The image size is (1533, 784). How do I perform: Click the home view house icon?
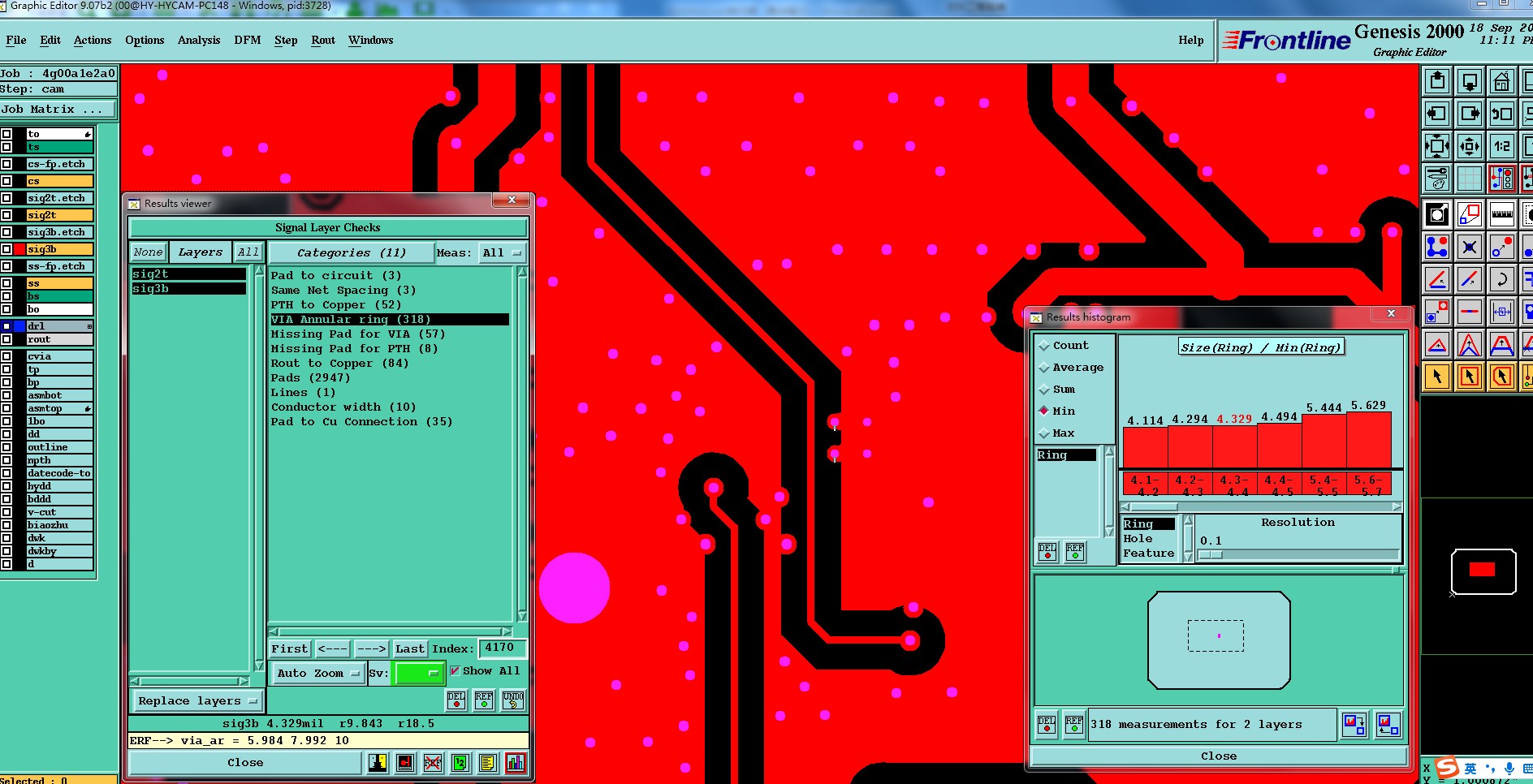tap(1502, 81)
